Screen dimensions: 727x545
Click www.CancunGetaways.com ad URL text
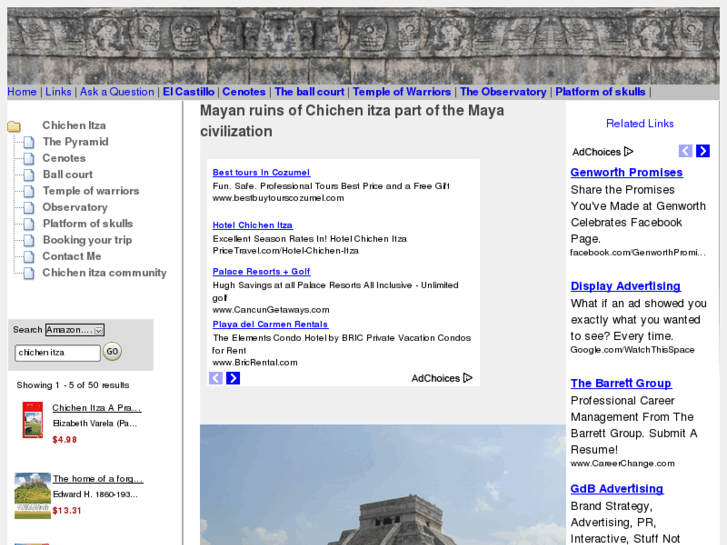(x=271, y=310)
